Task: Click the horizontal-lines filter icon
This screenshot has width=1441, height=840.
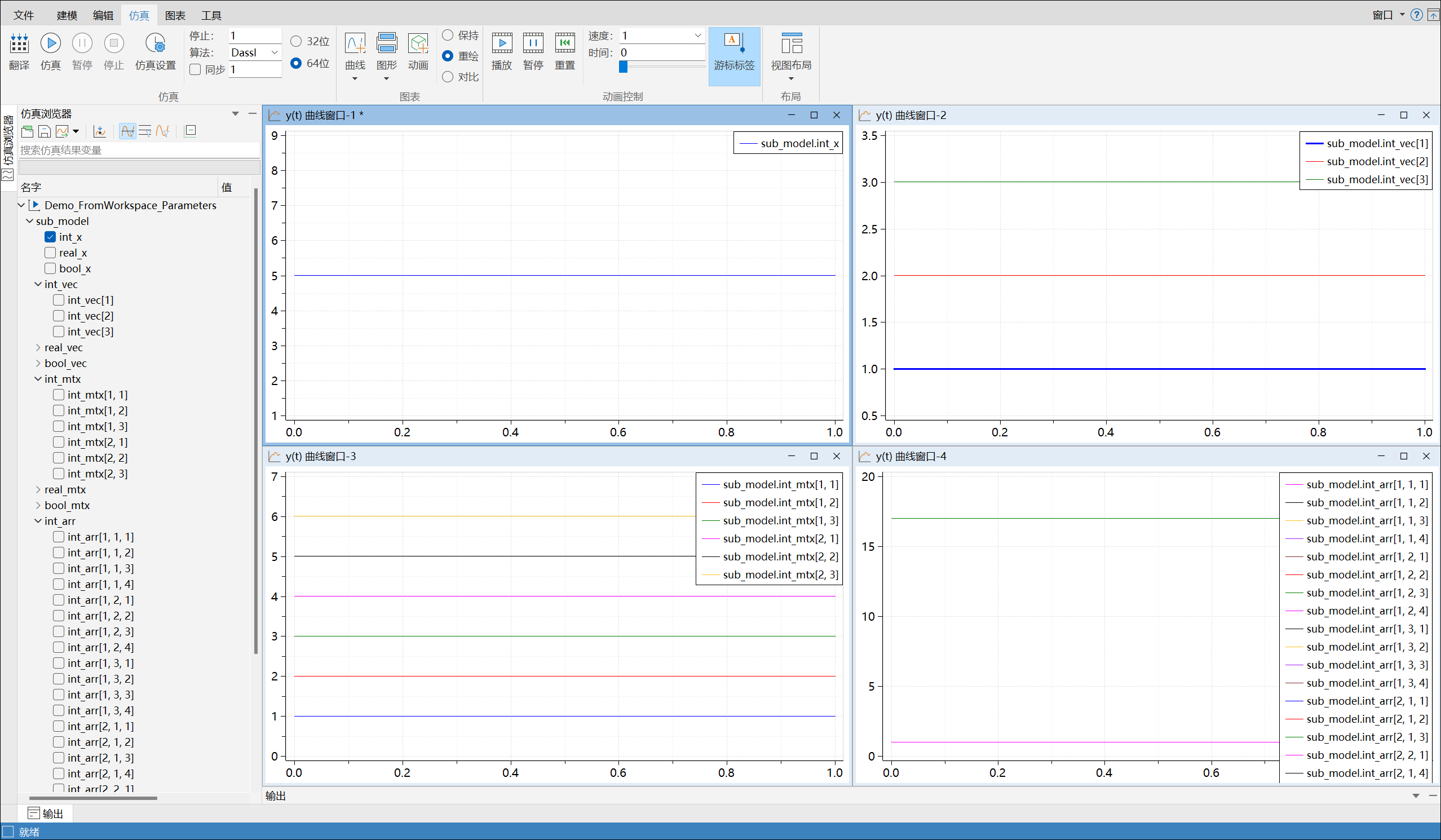Action: tap(145, 131)
